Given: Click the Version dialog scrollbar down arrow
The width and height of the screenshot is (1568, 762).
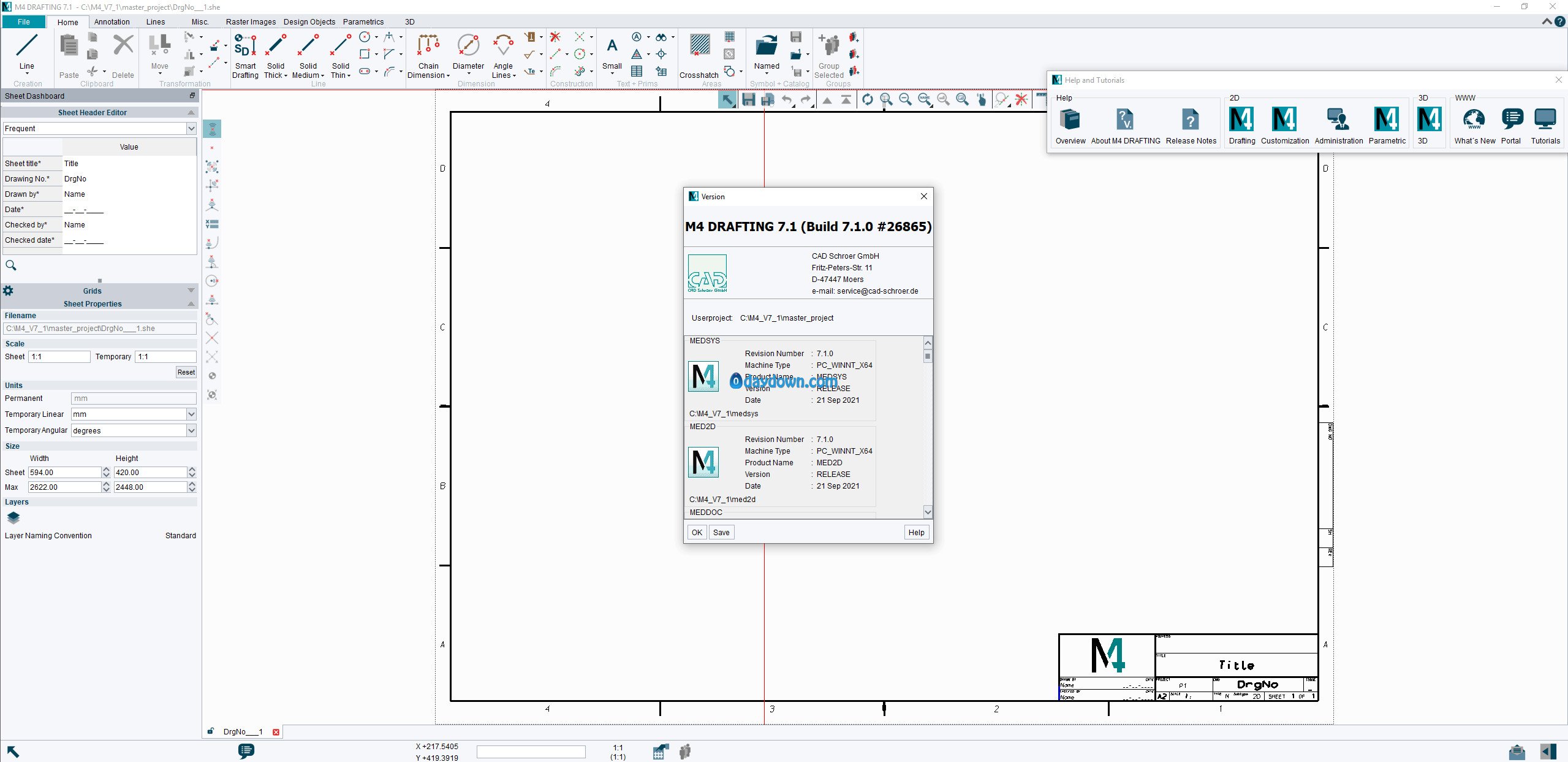Looking at the screenshot, I should coord(928,512).
